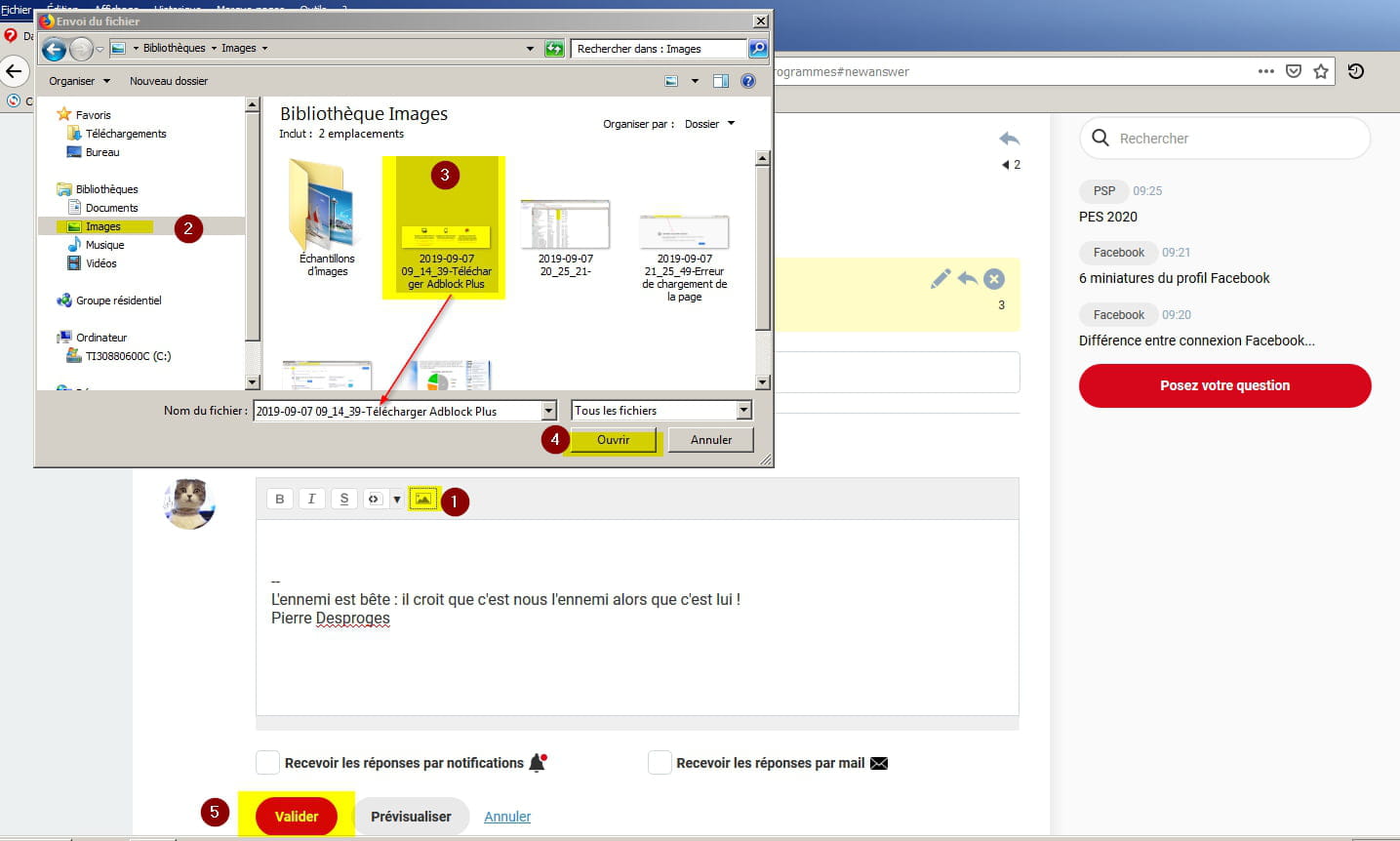This screenshot has width=1400, height=841.
Task: Click the Bibliothèques breadcrumb in dialog
Action: click(x=174, y=48)
